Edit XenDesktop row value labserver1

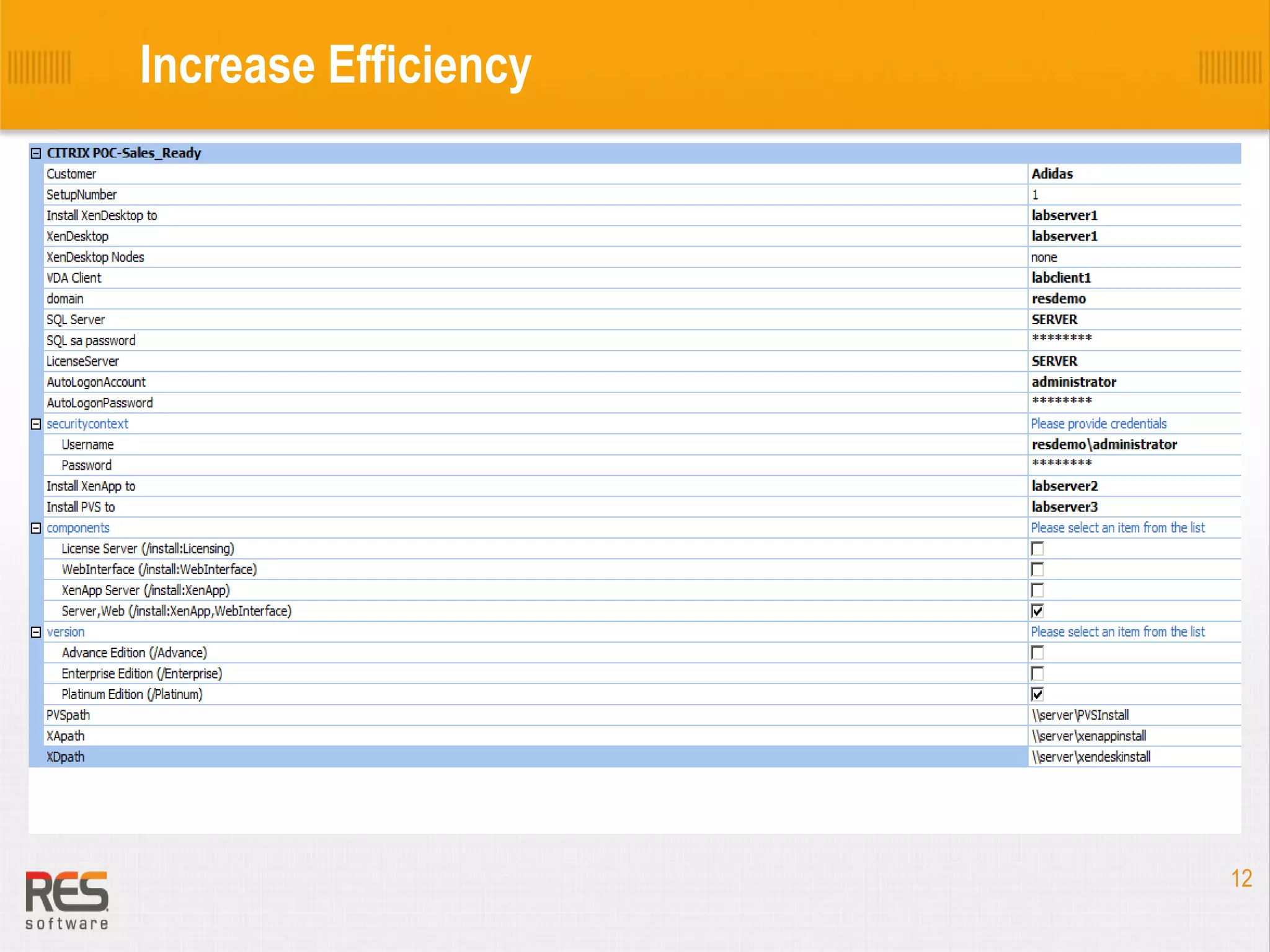(1065, 237)
